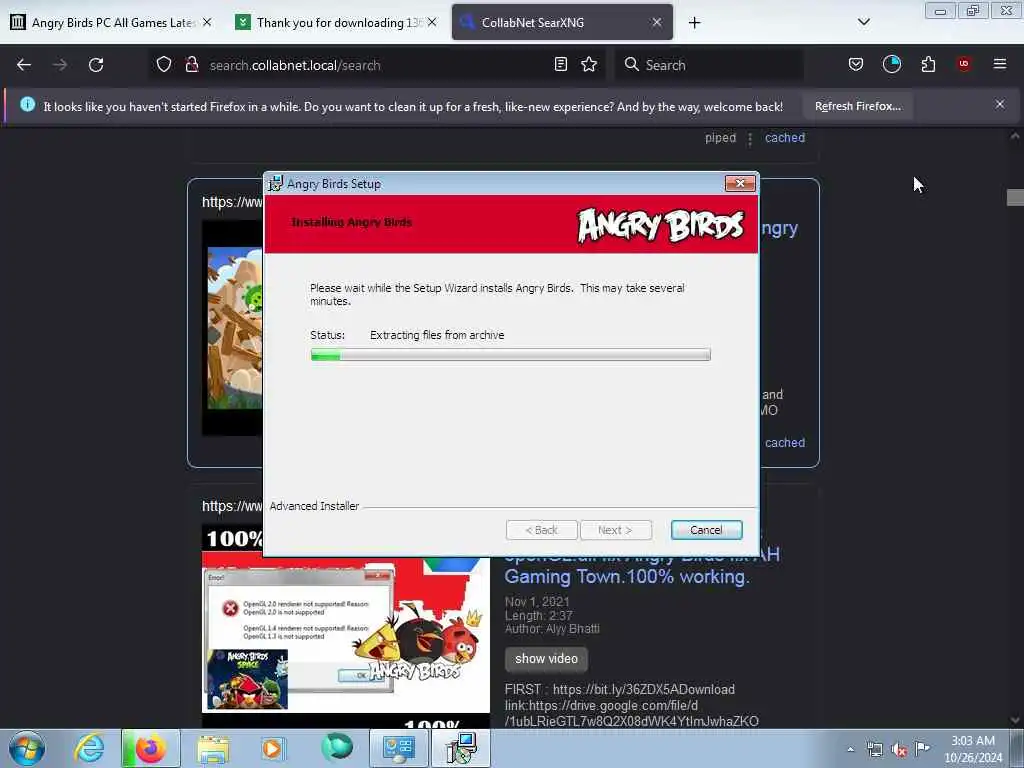This screenshot has height=768, width=1024.
Task: Open the Windows Start menu
Action: pyautogui.click(x=27, y=748)
